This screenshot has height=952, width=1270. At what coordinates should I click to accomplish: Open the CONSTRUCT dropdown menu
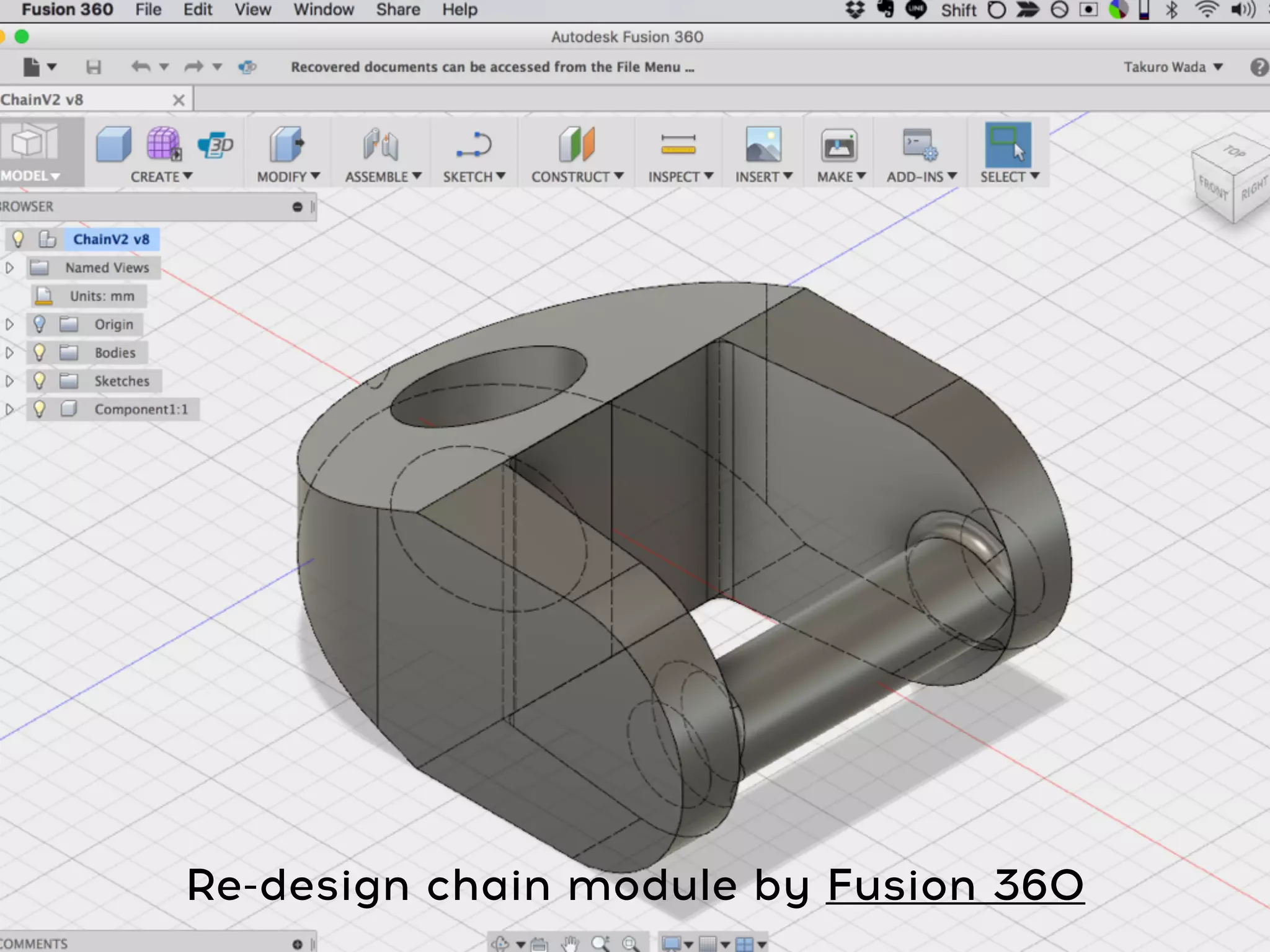pos(577,177)
